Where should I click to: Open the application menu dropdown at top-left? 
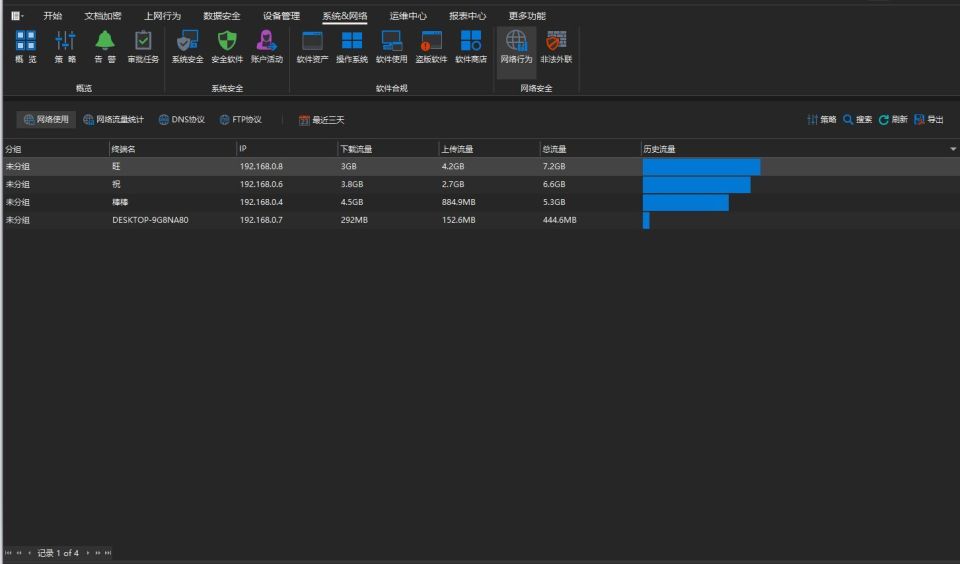17,16
